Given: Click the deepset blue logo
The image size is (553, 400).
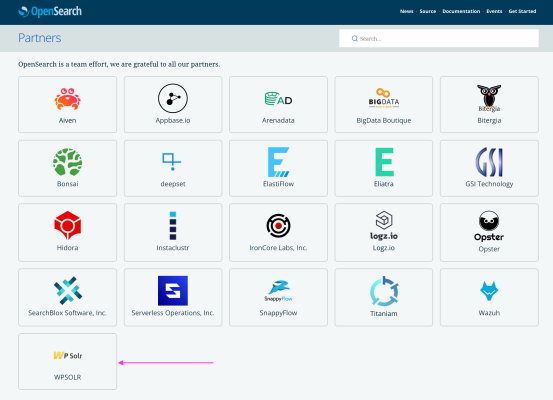Looking at the screenshot, I should click(x=172, y=162).
